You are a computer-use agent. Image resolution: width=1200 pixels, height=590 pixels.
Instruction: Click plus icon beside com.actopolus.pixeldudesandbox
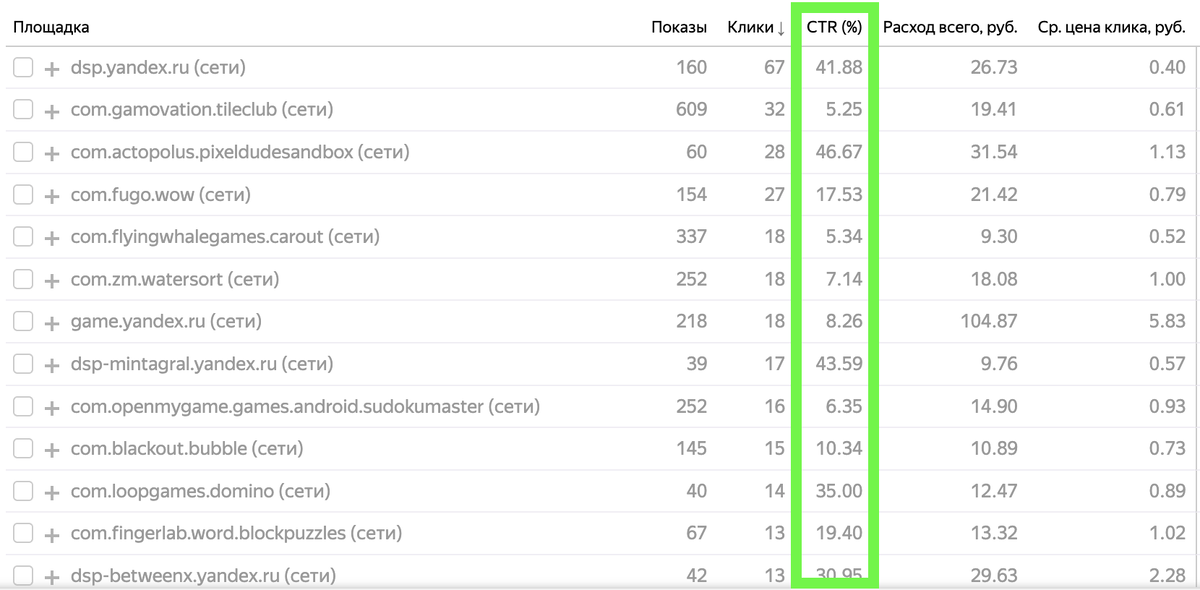point(52,154)
